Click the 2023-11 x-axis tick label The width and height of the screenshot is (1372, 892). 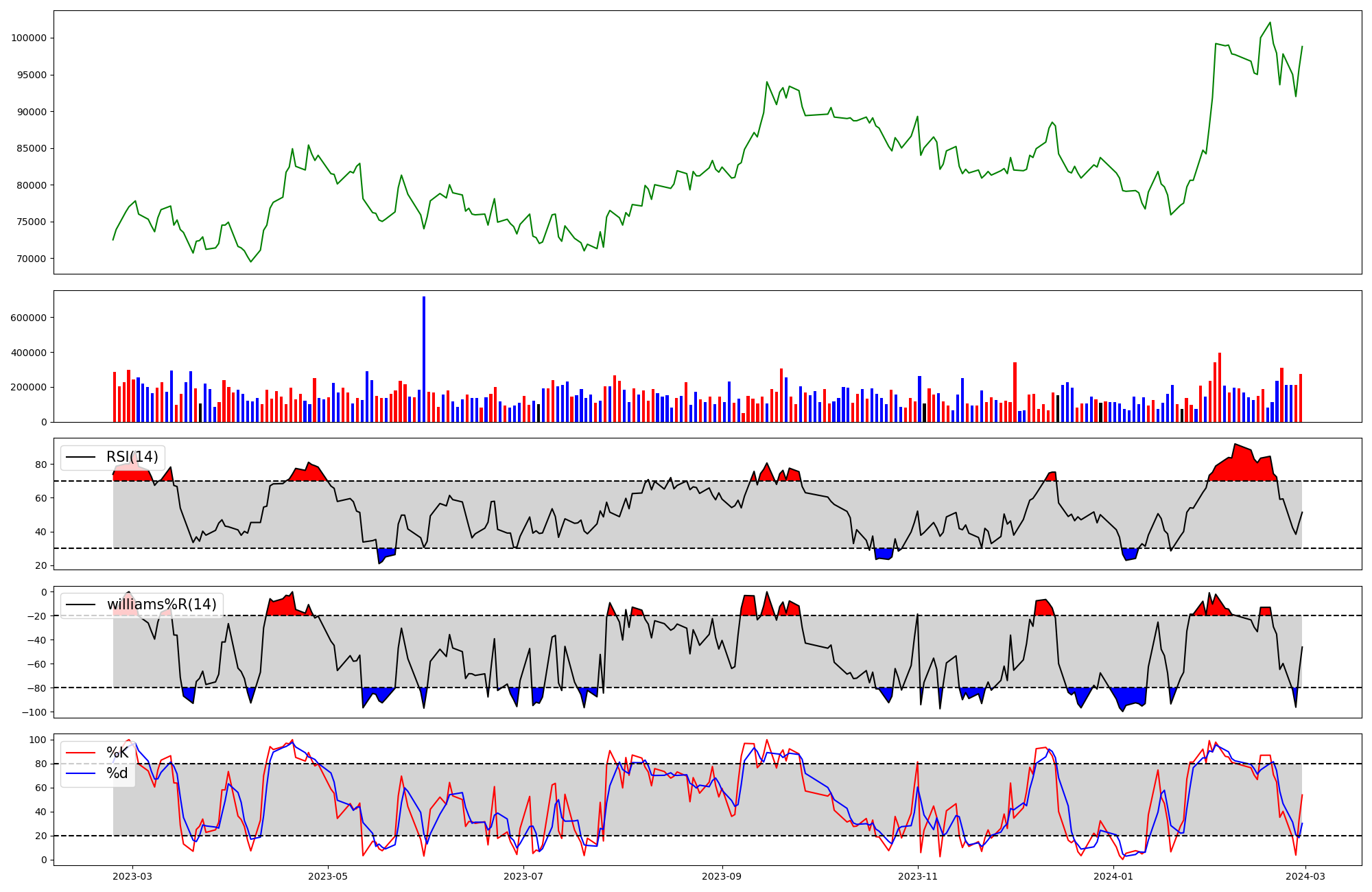pyautogui.click(x=918, y=876)
